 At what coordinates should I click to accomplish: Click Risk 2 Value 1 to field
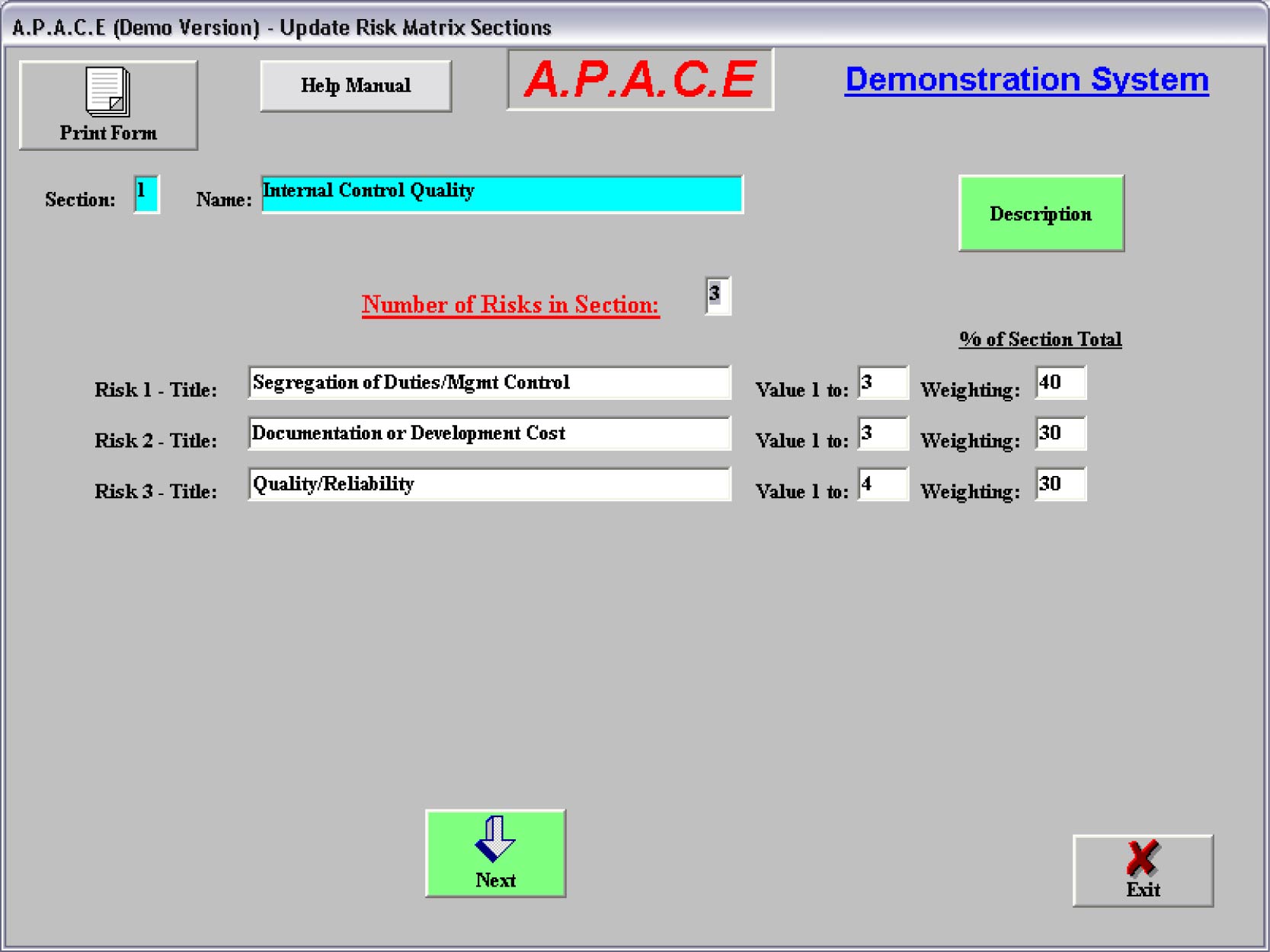coord(882,434)
